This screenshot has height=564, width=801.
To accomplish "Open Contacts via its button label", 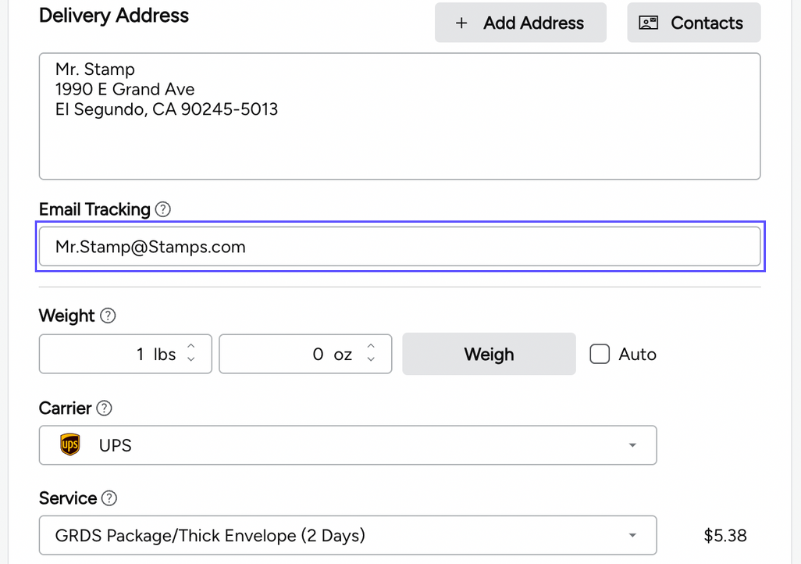I will [706, 23].
